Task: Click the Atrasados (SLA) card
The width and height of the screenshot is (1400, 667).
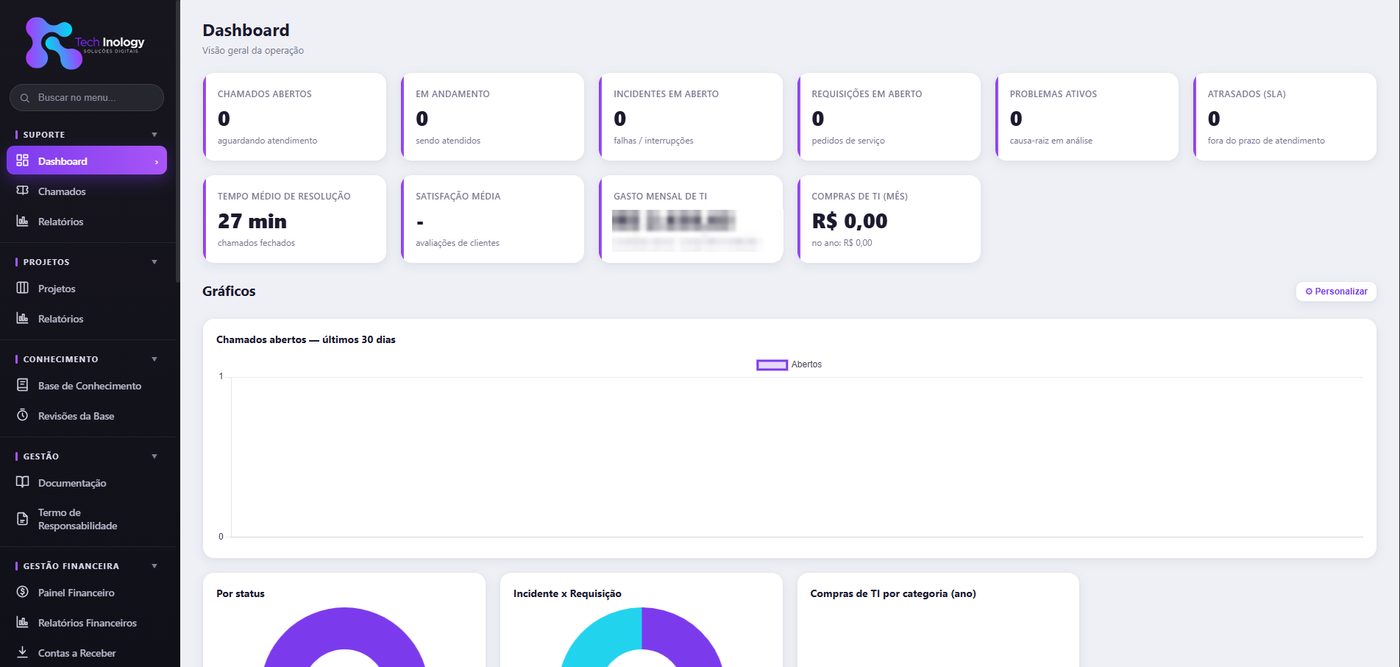Action: [1284, 117]
